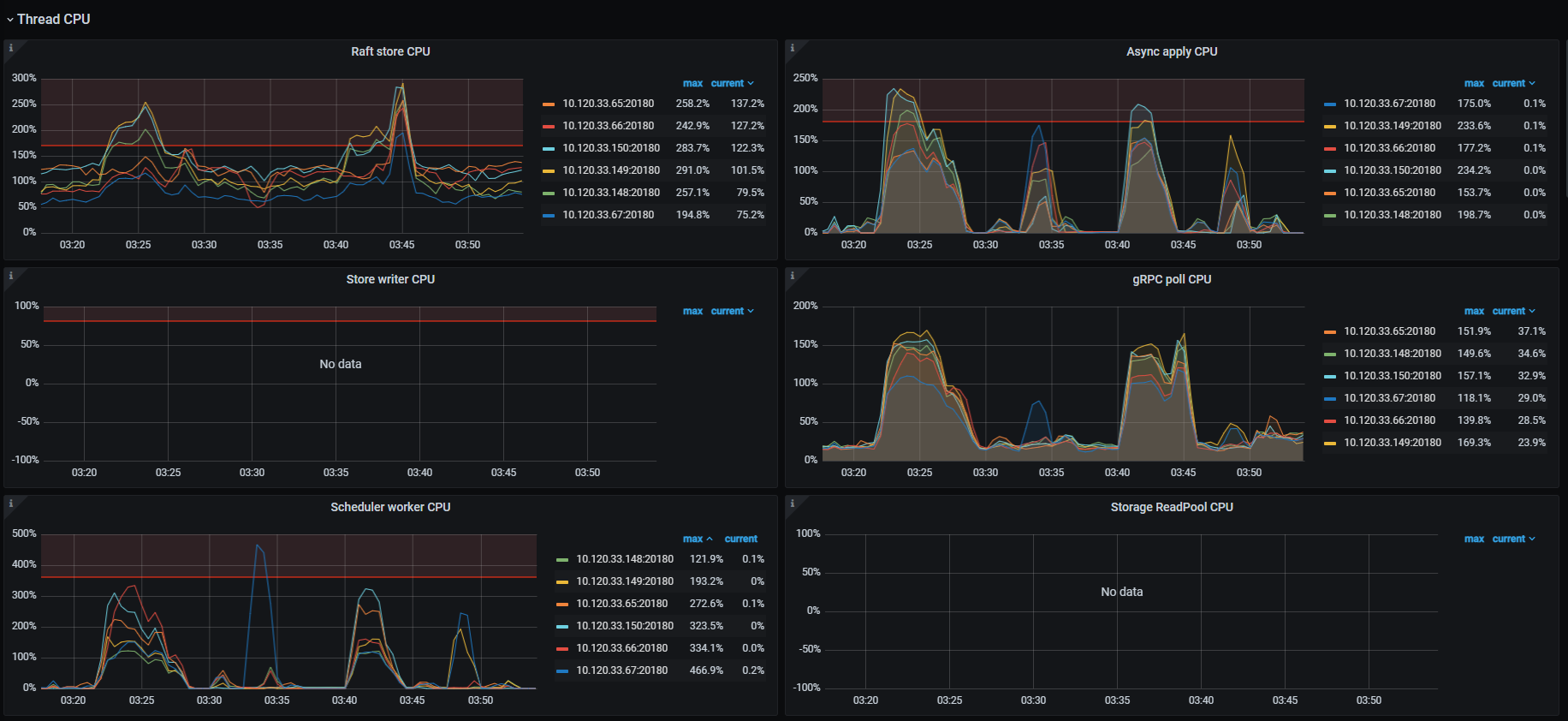
Task: Toggle series 10.120.33.150:20180 in Raft store CPU
Action: coord(611,148)
